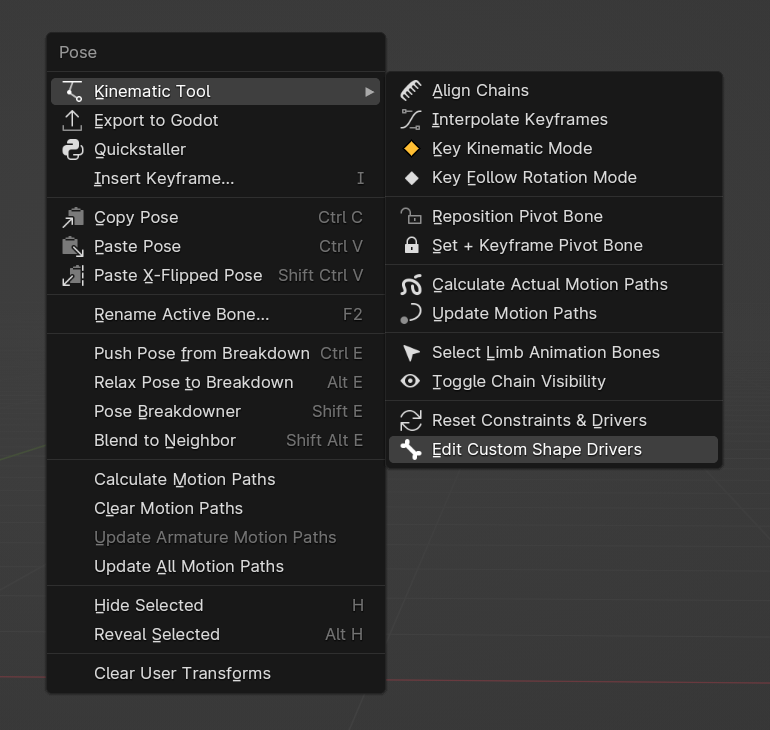
Task: Open the Quickstaller python entry
Action: 215,149
